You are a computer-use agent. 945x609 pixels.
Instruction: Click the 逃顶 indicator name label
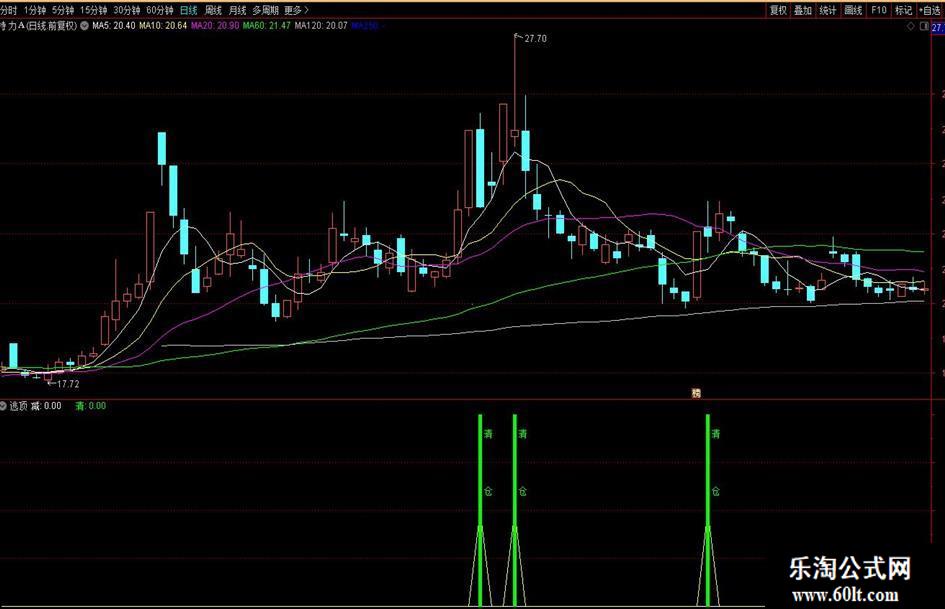(x=18, y=406)
